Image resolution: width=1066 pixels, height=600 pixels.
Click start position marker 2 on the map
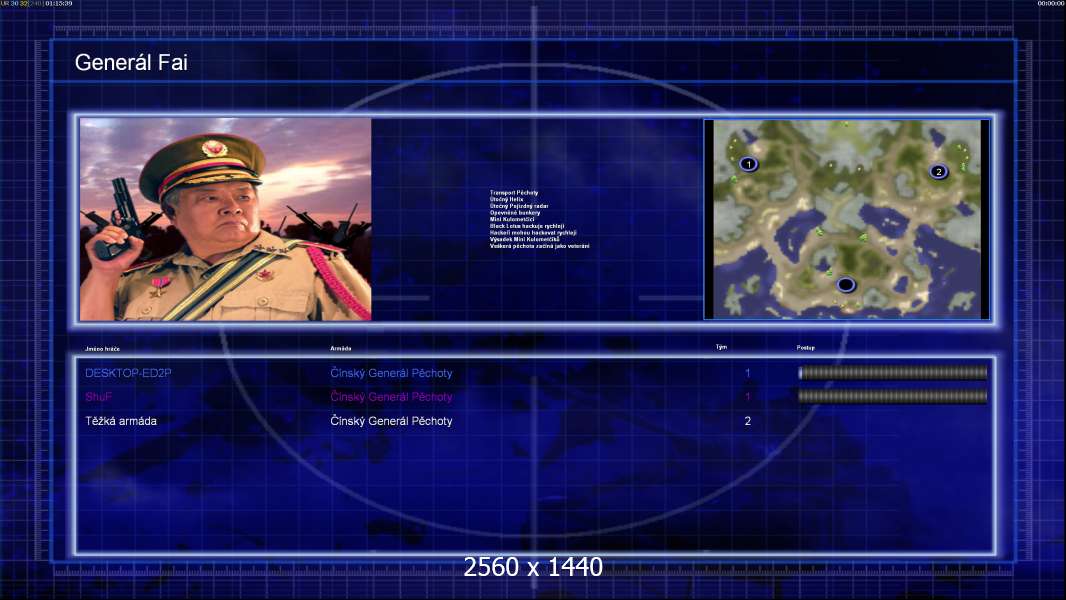coord(939,171)
